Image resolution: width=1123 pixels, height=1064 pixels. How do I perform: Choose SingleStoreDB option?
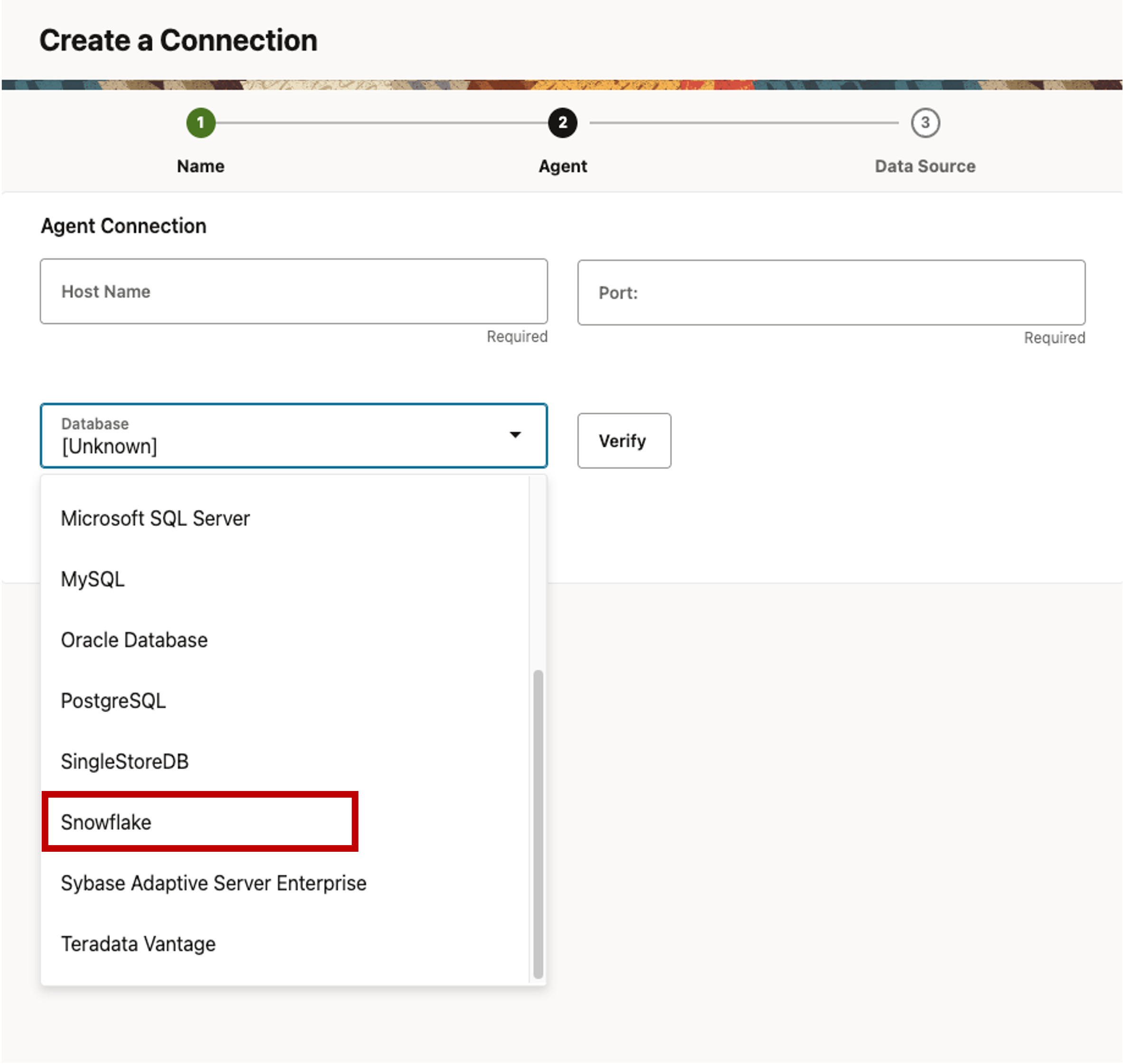pyautogui.click(x=125, y=761)
